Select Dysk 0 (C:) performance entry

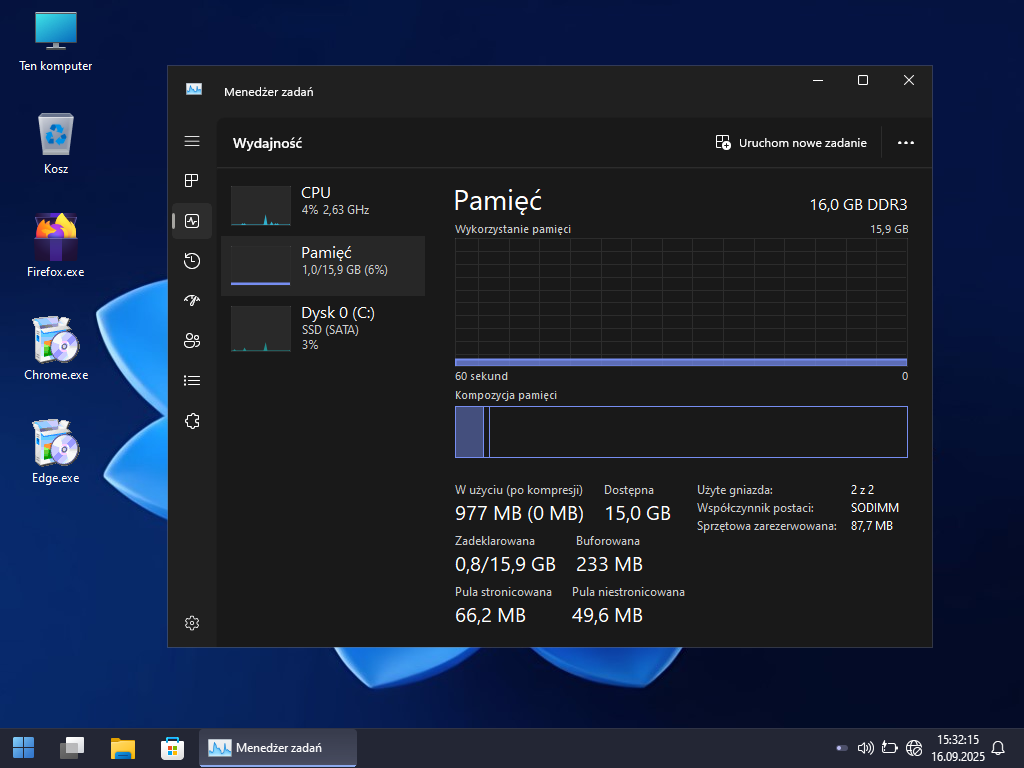pyautogui.click(x=322, y=327)
